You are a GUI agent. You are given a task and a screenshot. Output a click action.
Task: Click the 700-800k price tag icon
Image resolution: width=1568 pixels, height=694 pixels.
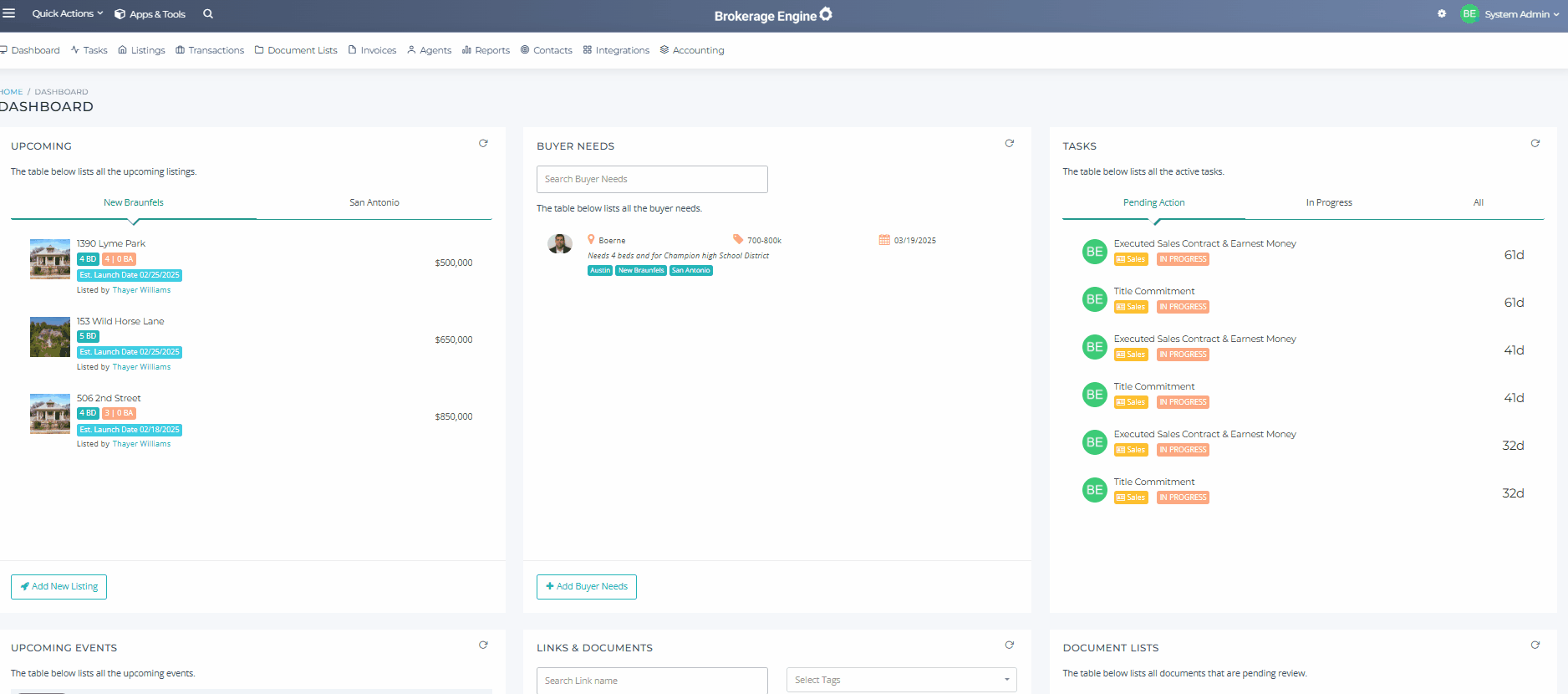(x=738, y=239)
